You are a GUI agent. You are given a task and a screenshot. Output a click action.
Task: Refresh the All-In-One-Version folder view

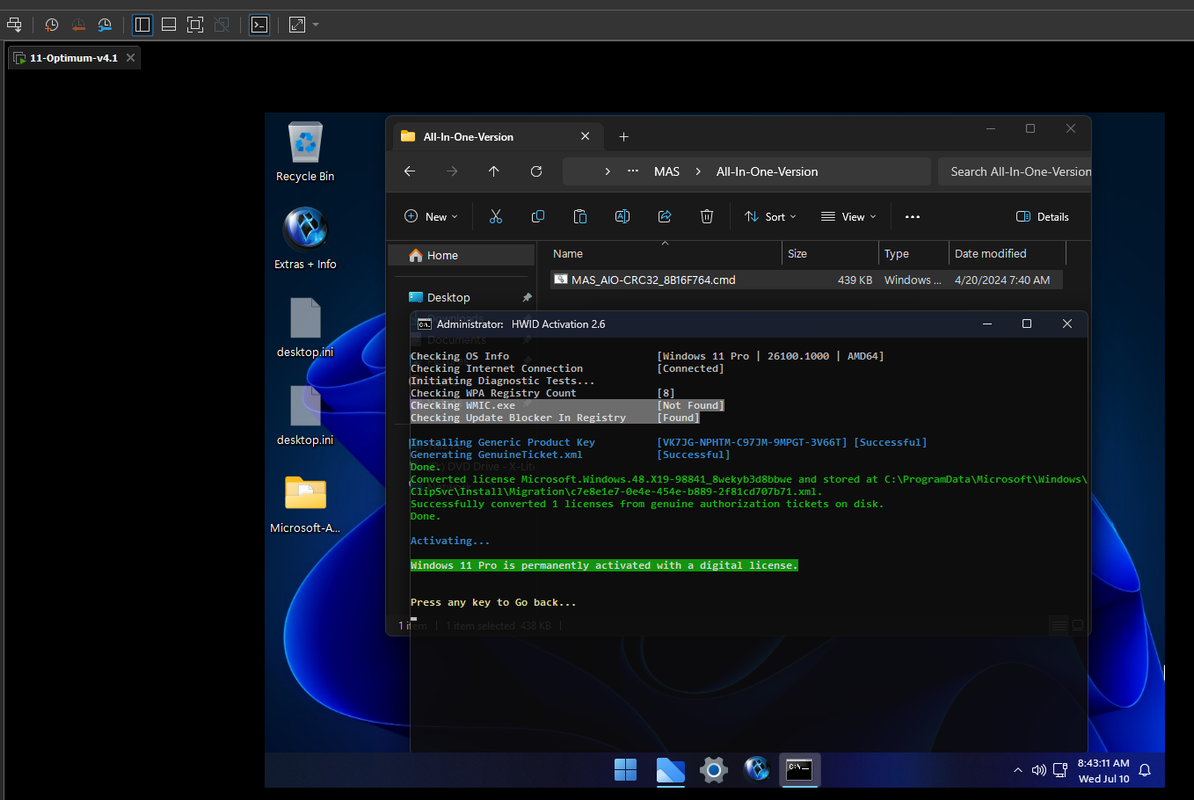pos(536,171)
